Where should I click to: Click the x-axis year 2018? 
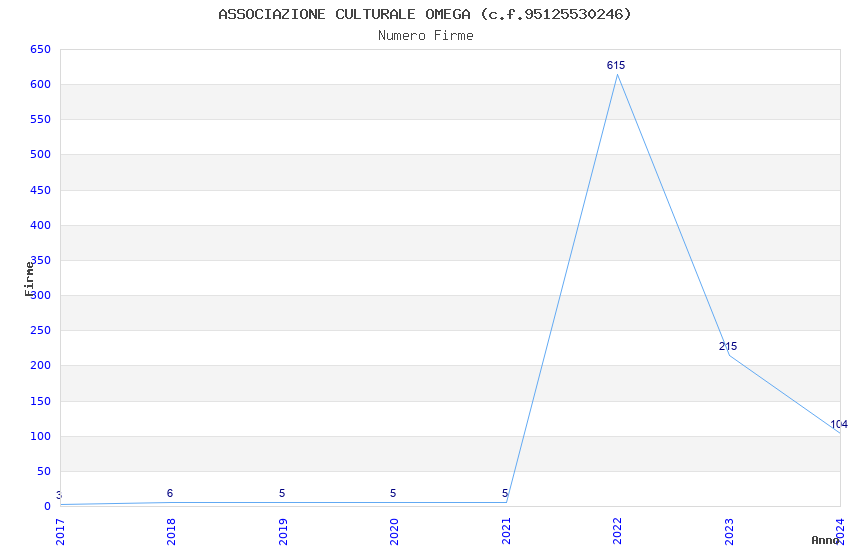point(171,532)
